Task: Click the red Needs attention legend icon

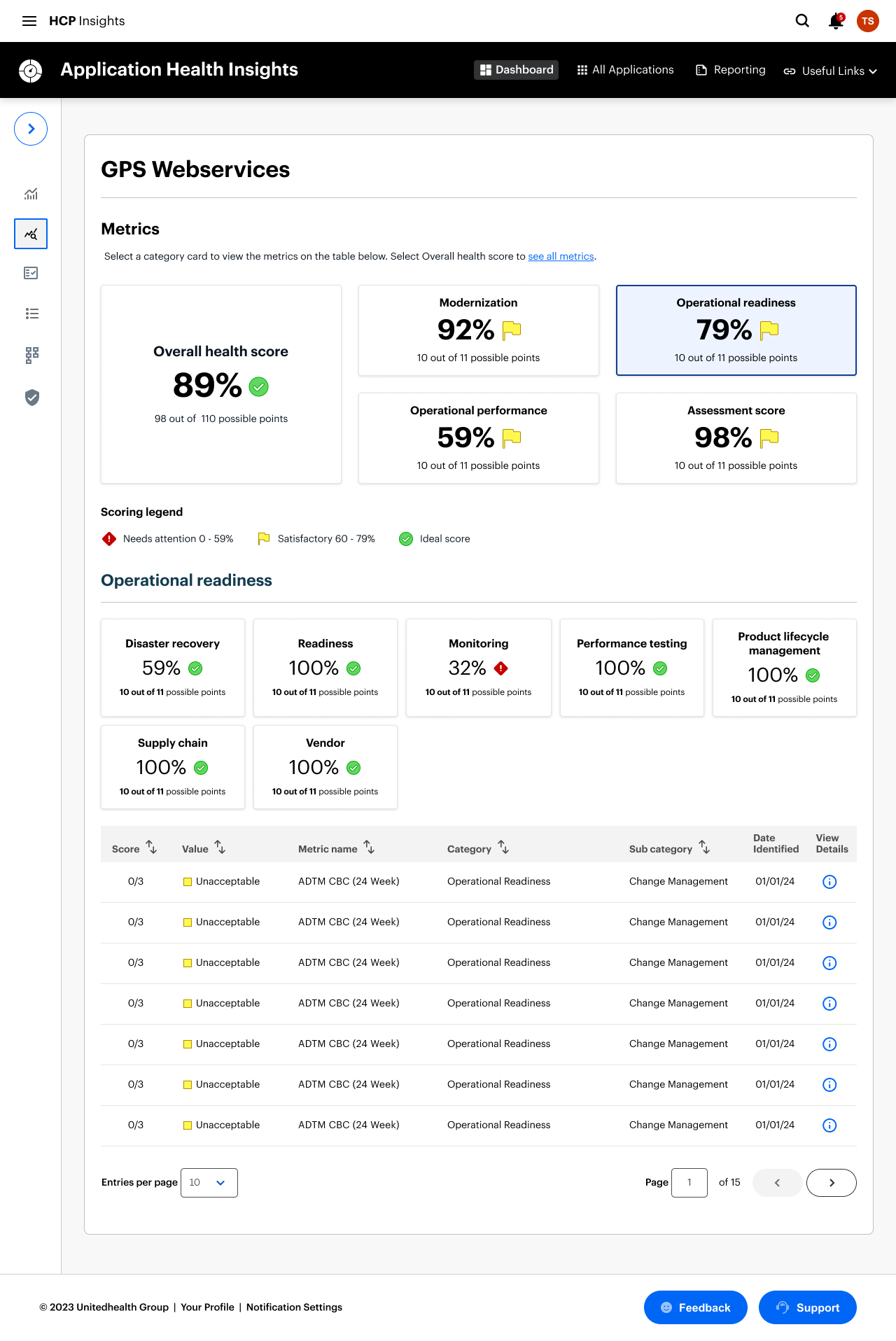Action: click(109, 539)
